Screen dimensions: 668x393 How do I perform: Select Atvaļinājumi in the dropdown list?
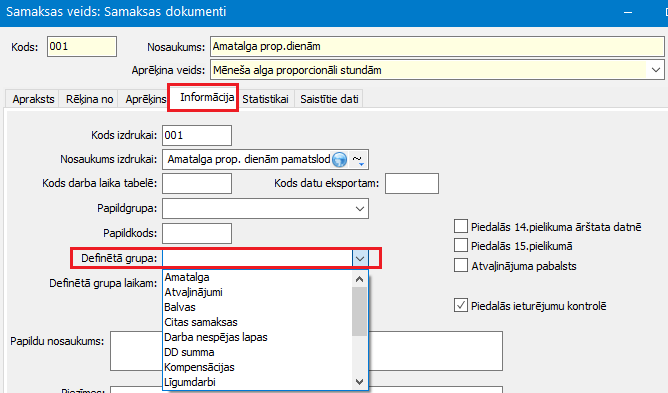258,292
